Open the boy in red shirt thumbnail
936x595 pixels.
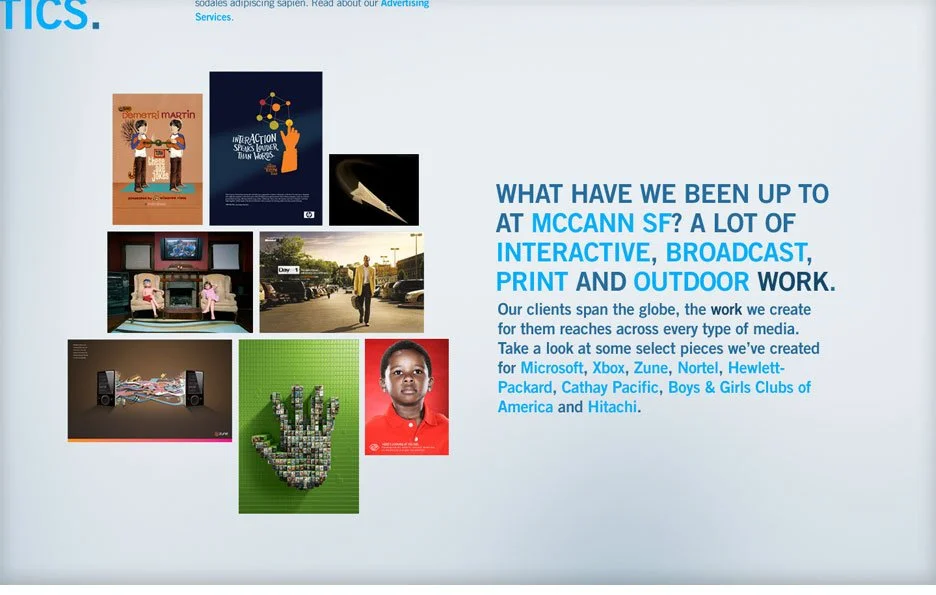407,397
